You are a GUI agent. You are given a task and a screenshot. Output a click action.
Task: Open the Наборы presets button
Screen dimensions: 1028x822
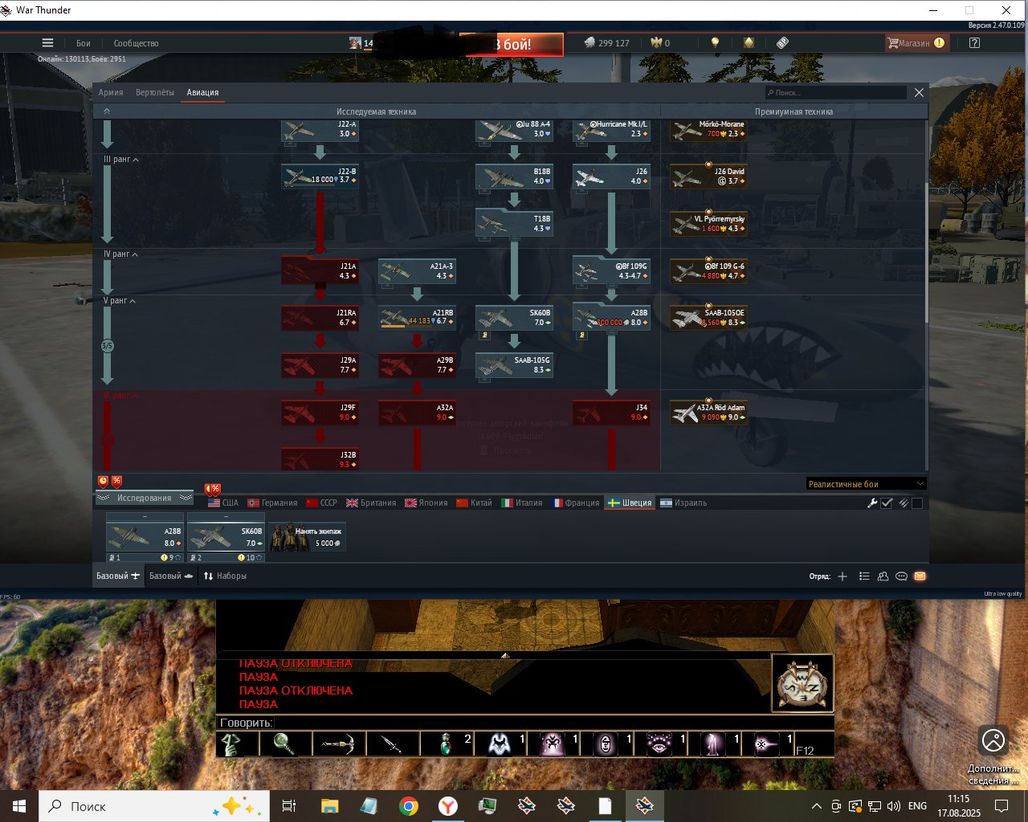coord(225,576)
